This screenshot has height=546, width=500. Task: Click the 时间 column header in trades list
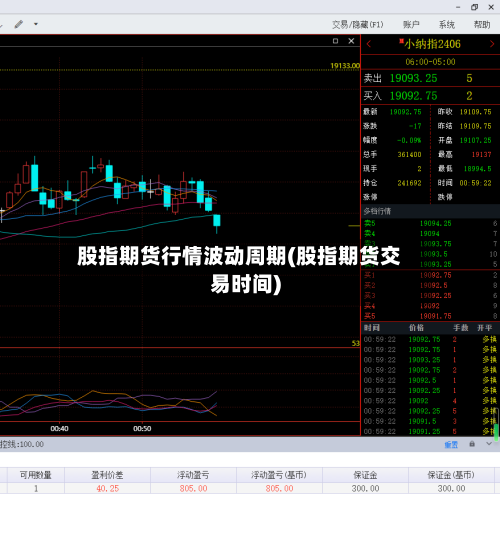(x=372, y=328)
